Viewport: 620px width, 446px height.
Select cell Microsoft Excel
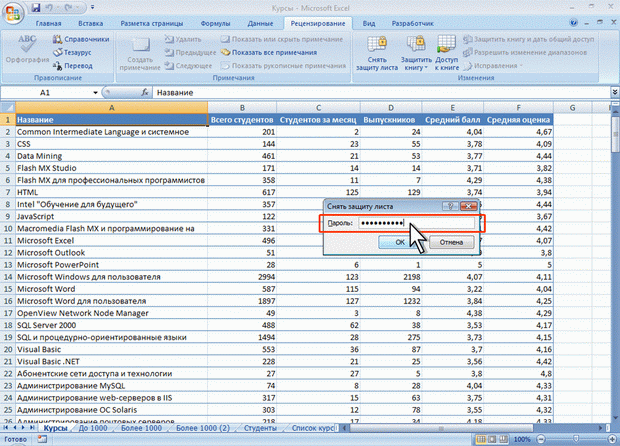pos(112,240)
